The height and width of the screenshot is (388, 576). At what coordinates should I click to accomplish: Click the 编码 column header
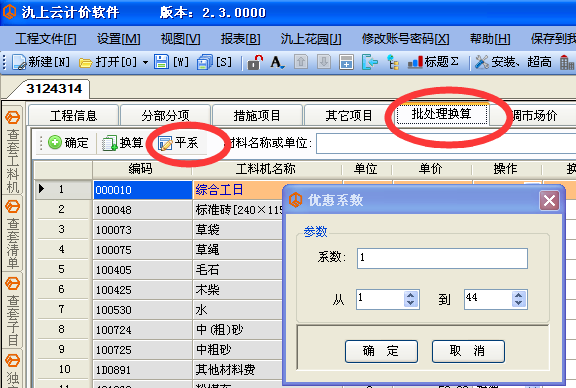tap(142, 169)
